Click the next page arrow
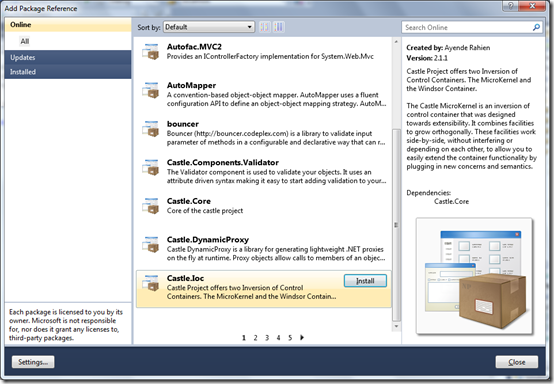 302,337
